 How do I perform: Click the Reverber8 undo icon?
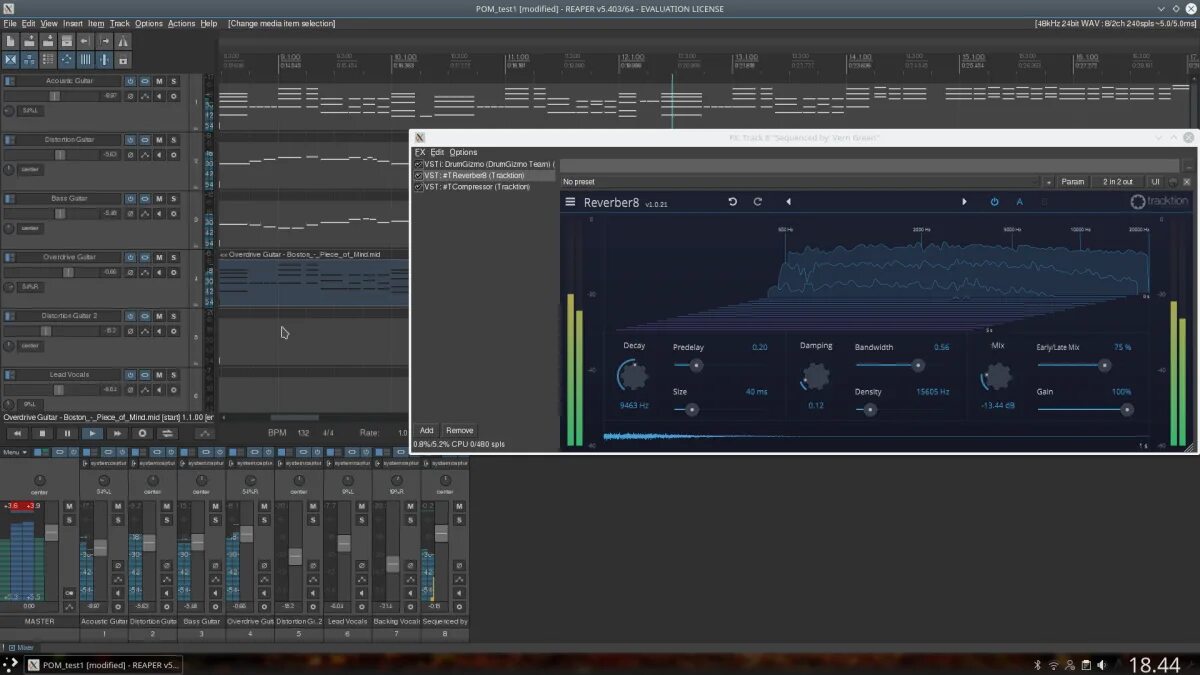732,202
